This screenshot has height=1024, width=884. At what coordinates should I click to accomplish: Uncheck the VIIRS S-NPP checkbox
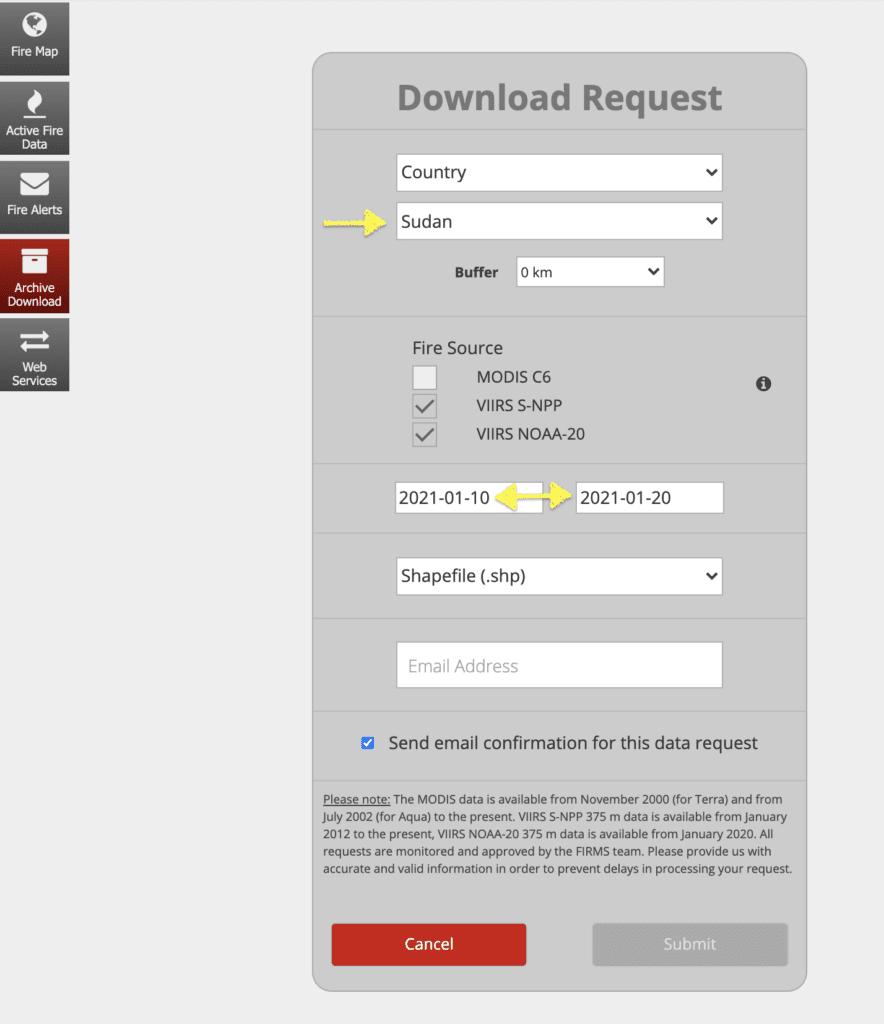(424, 406)
